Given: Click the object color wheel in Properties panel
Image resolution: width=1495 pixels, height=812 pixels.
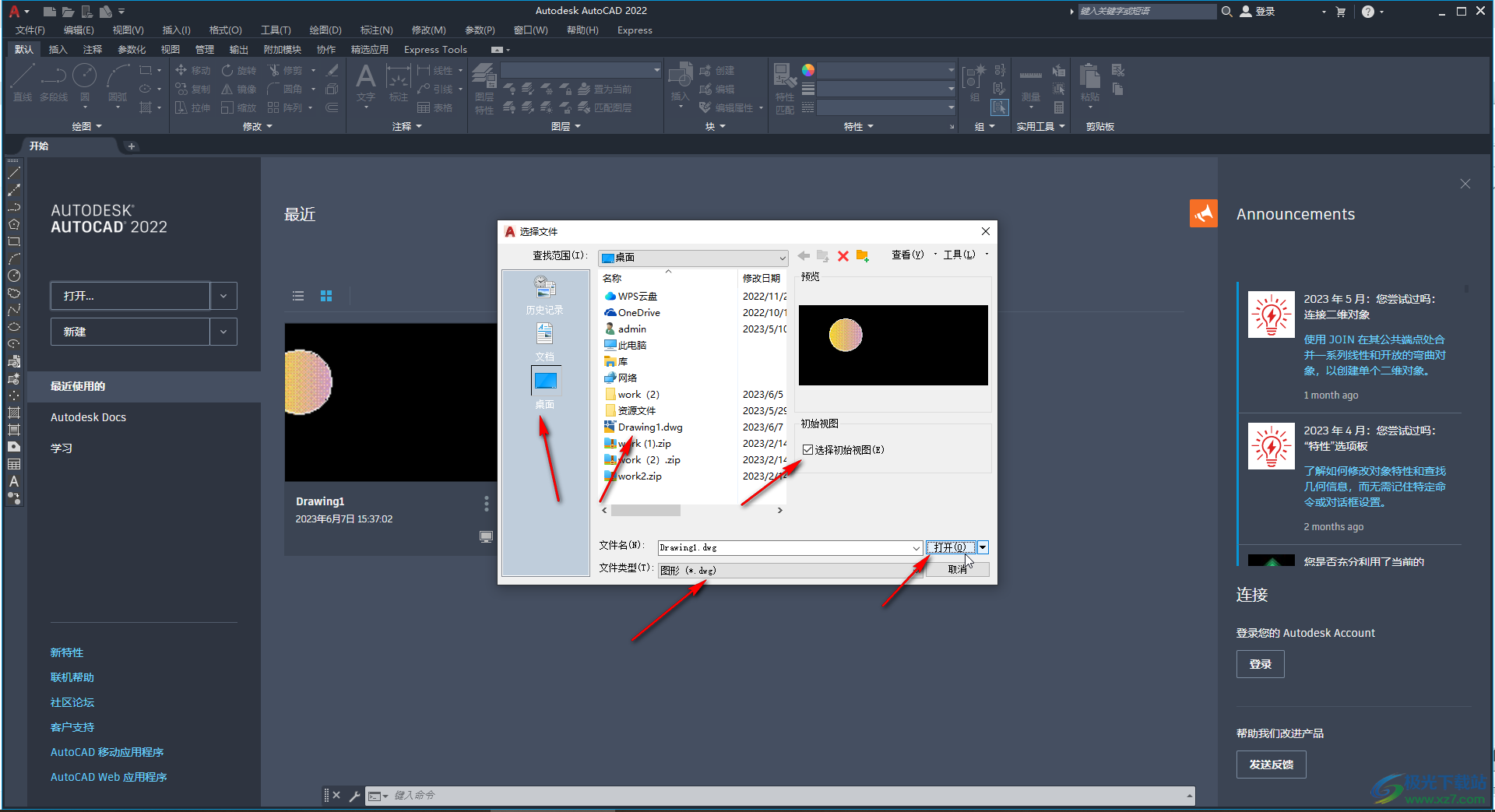Looking at the screenshot, I should (808, 70).
